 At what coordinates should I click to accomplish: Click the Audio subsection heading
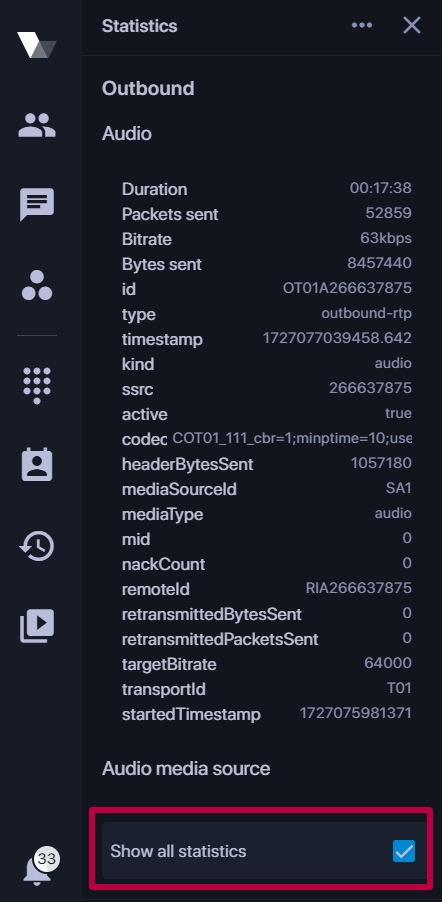(127, 133)
